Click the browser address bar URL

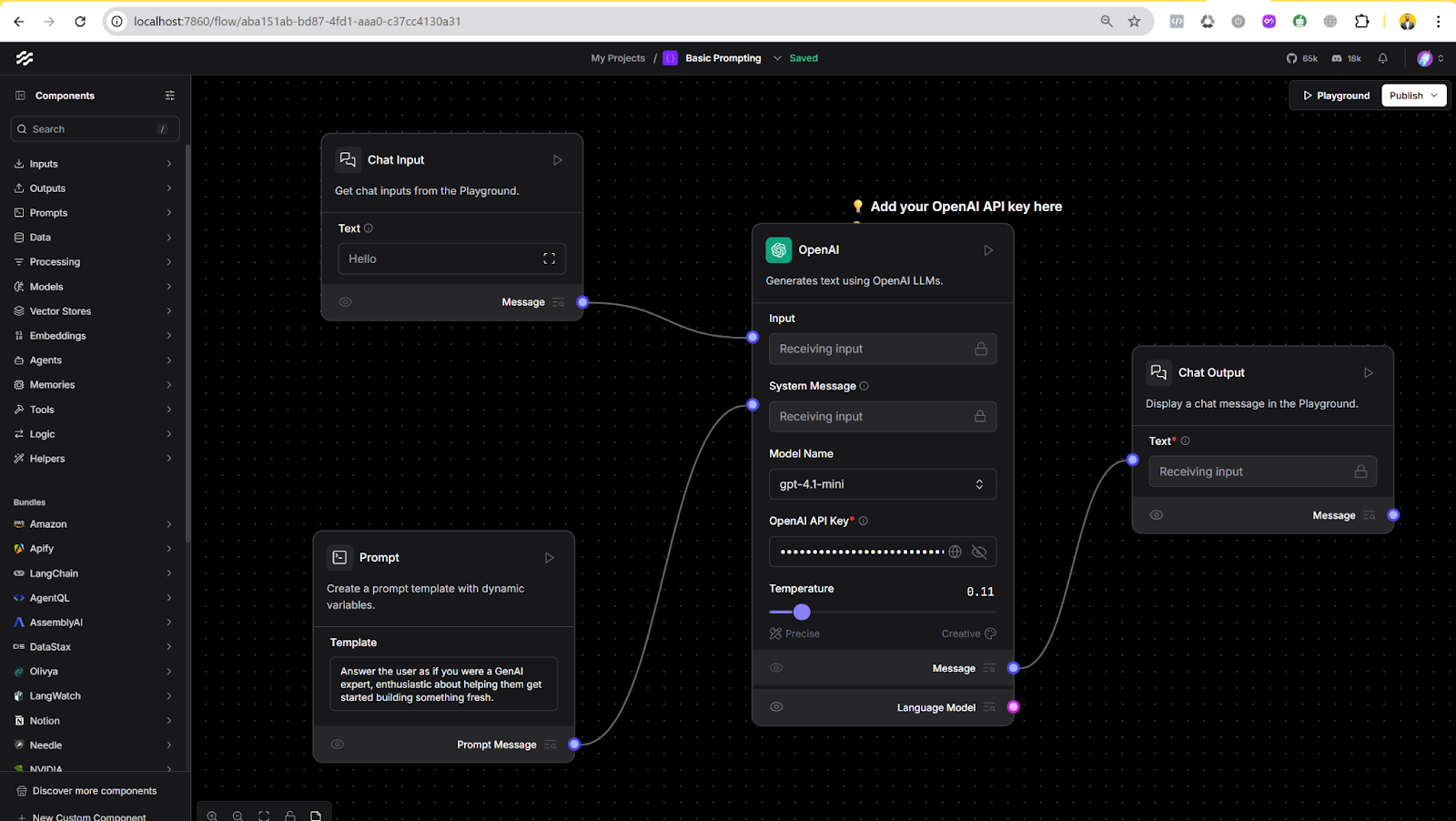(x=297, y=21)
